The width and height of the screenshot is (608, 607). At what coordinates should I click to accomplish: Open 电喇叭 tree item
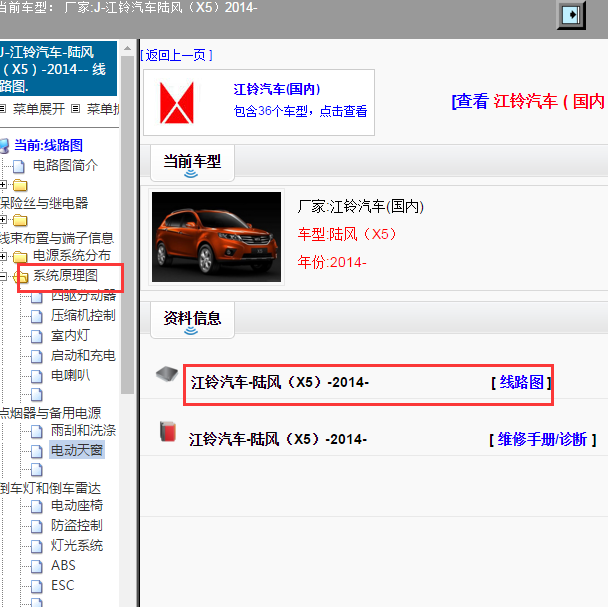(x=70, y=375)
